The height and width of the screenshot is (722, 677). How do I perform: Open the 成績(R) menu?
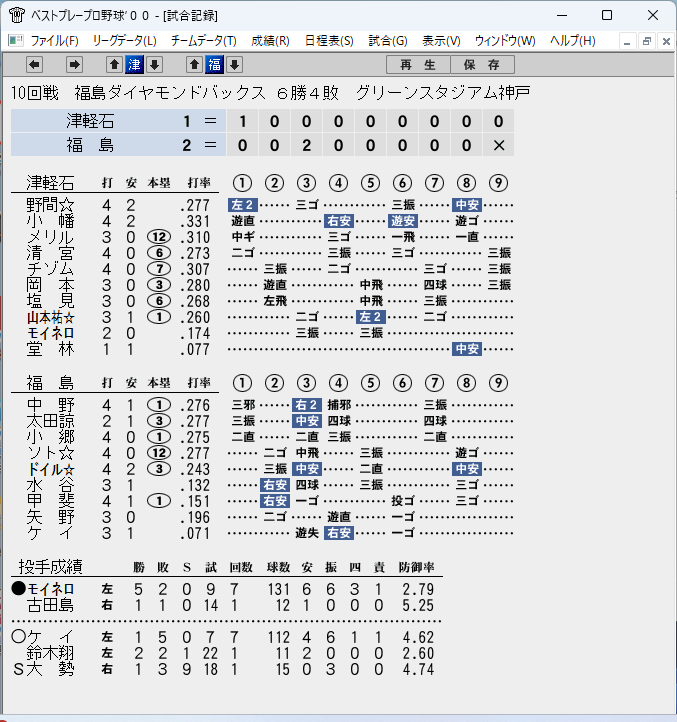pyautogui.click(x=270, y=41)
